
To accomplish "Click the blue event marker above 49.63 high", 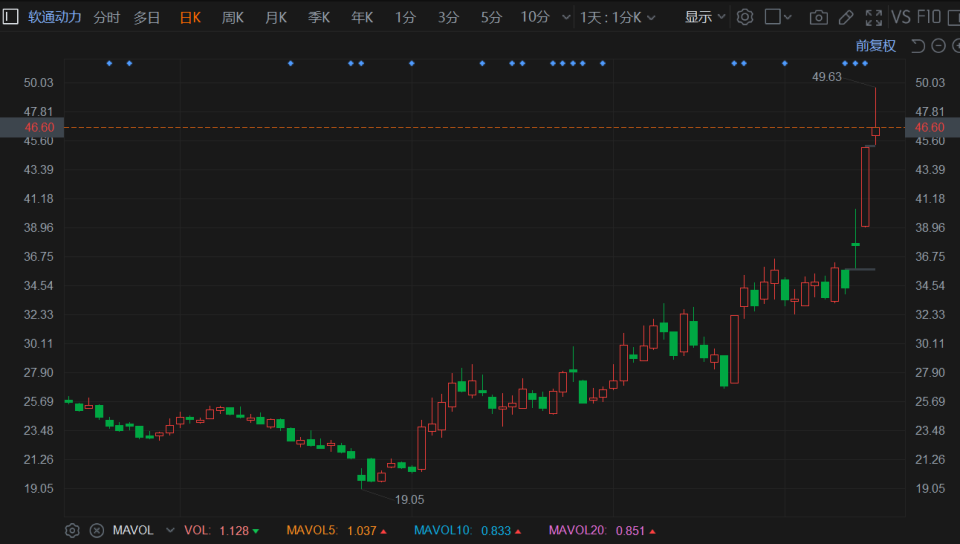I will [x=865, y=64].
